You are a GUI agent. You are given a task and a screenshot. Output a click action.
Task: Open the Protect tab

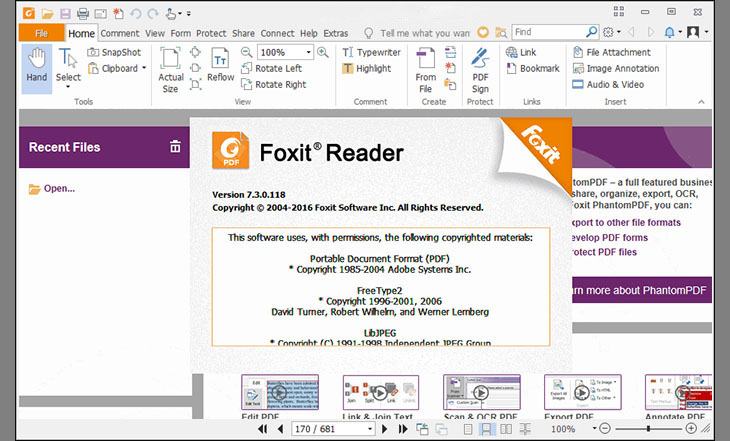click(x=211, y=33)
